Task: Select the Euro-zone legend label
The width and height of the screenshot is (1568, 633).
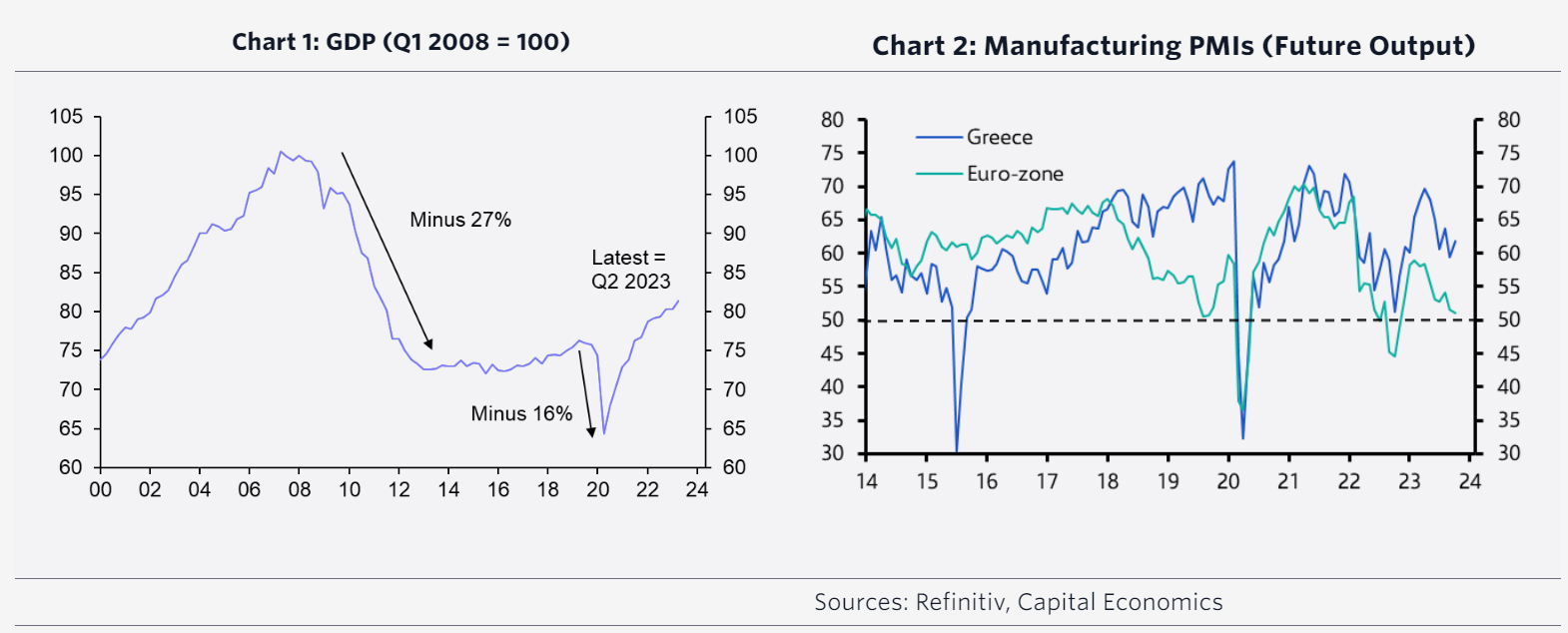Action: 1015,174
